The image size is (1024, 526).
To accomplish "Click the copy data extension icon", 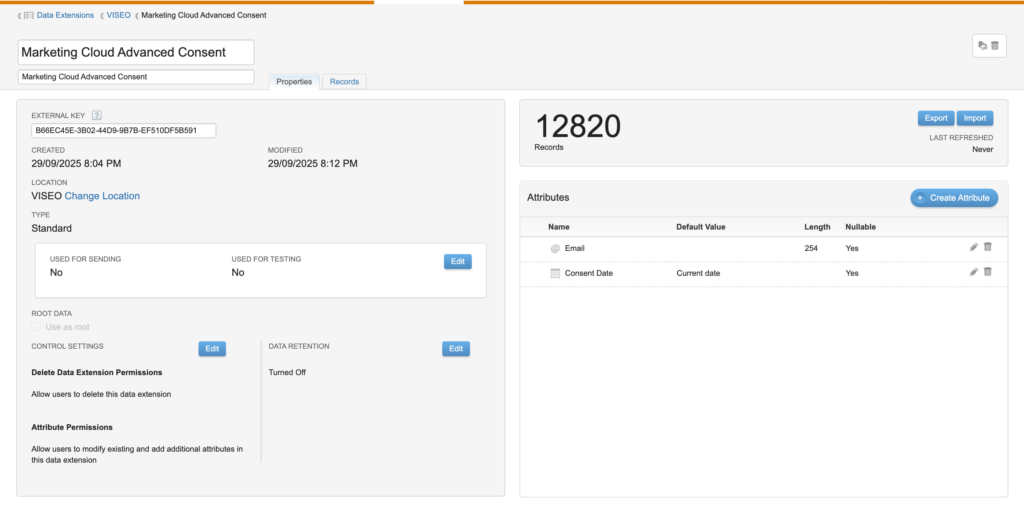I will point(982,45).
